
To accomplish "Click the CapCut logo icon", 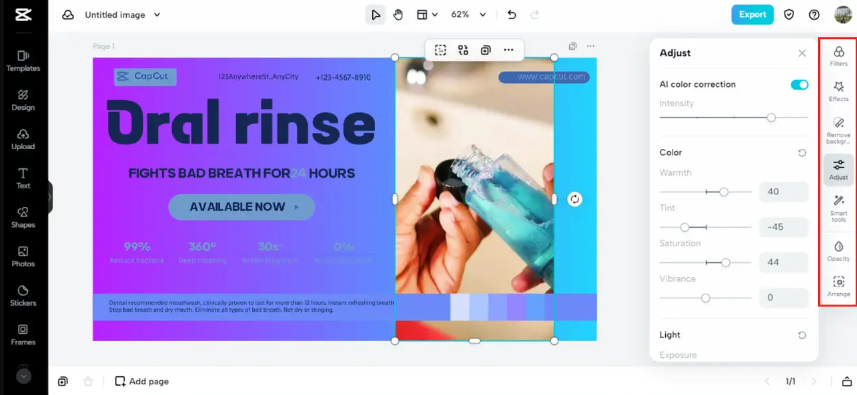I will coord(23,15).
